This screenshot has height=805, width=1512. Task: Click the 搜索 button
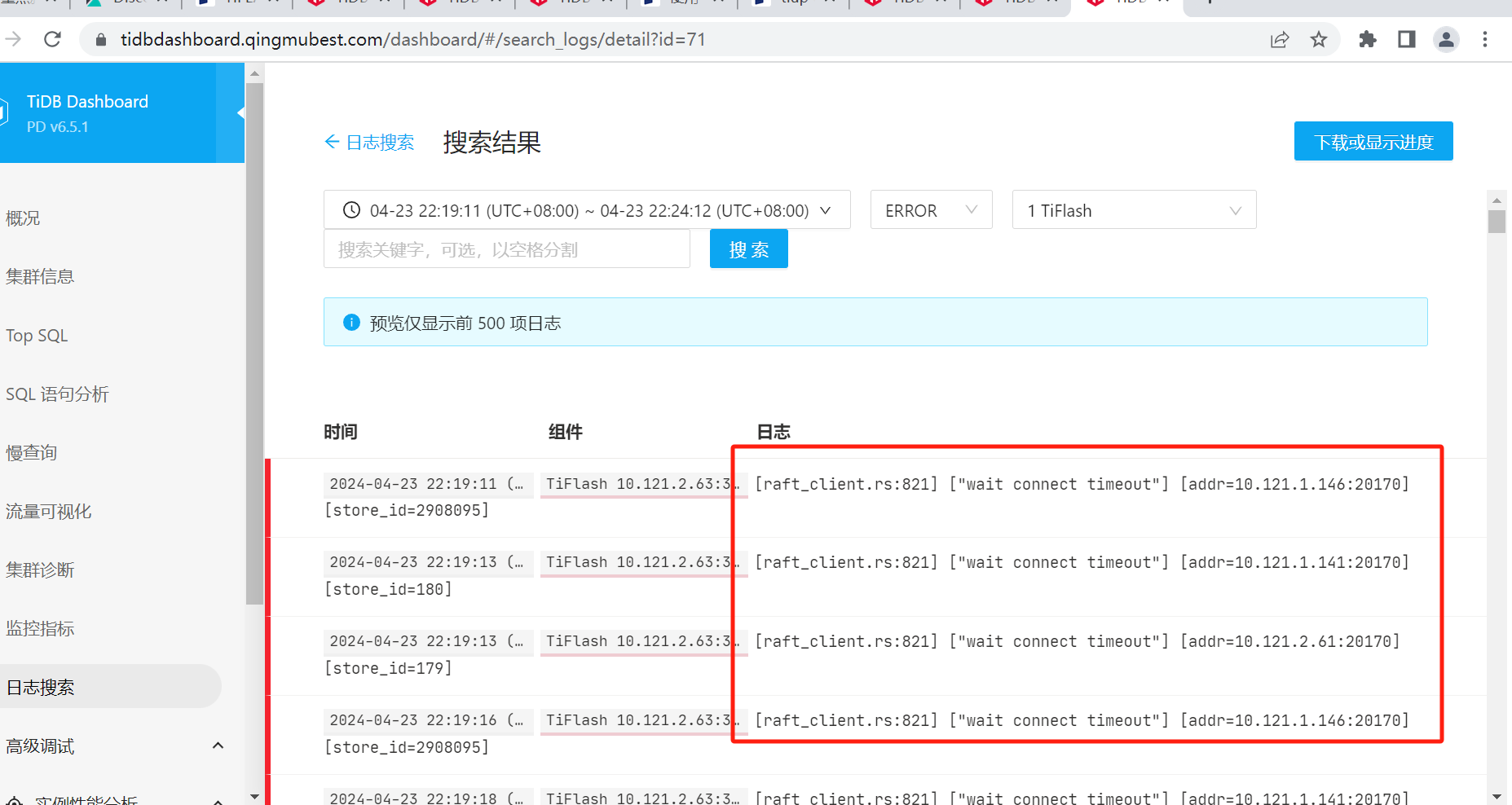pos(748,249)
